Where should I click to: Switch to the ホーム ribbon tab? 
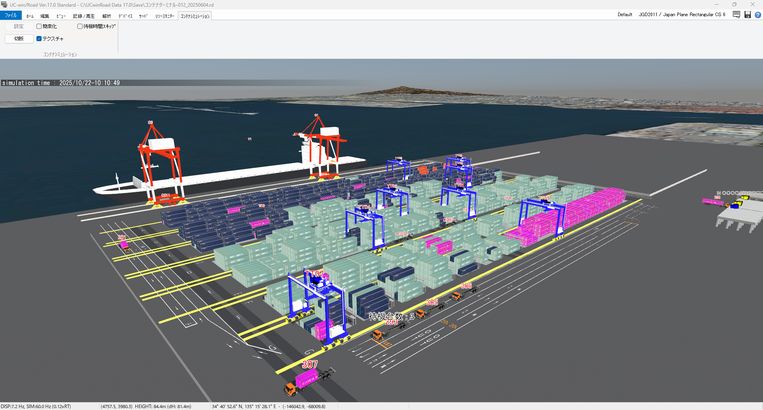click(30, 16)
